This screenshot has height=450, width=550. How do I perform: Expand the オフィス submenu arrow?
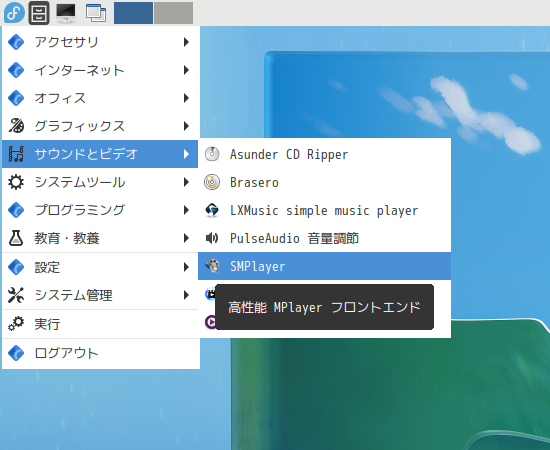[x=186, y=98]
